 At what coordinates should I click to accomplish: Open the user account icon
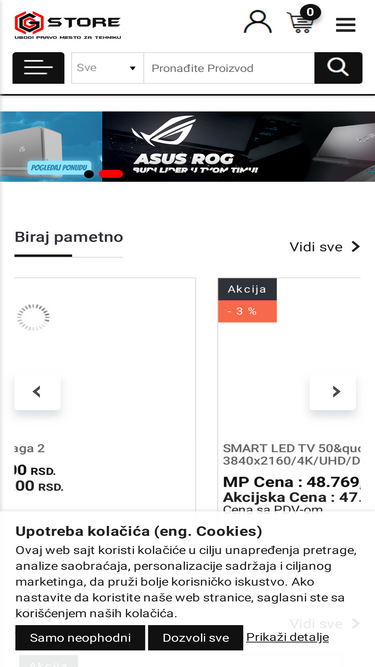point(258,22)
